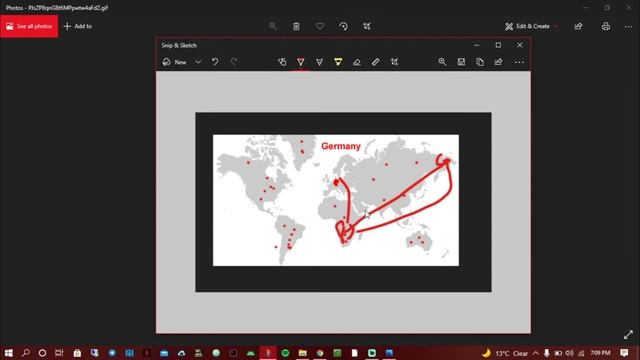Expand the hidden system tray icons chevron
Viewport: 640px width, 360px height.
tap(536, 353)
